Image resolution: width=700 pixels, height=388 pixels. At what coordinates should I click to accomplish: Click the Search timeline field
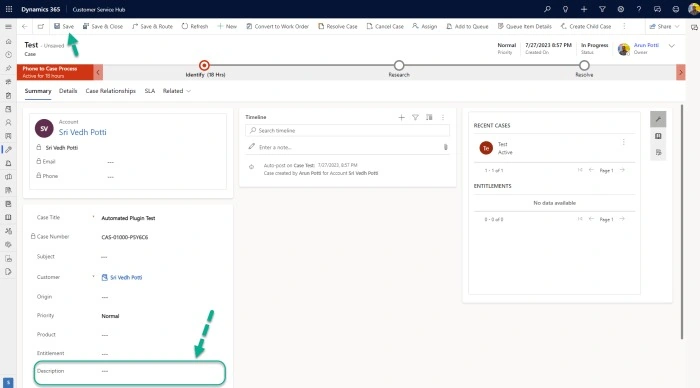(x=347, y=130)
